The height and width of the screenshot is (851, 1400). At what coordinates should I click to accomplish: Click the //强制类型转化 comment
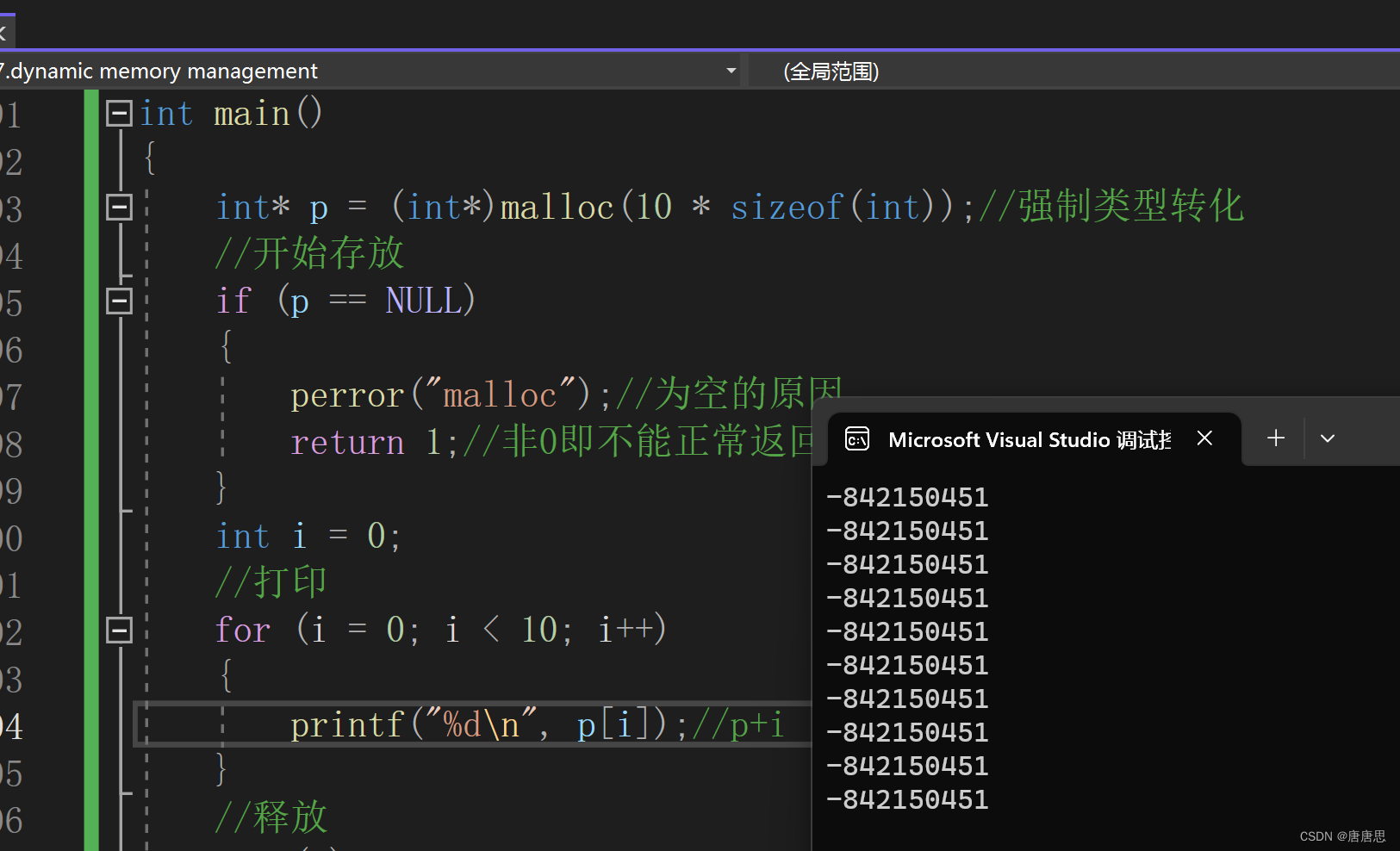coord(1111,207)
